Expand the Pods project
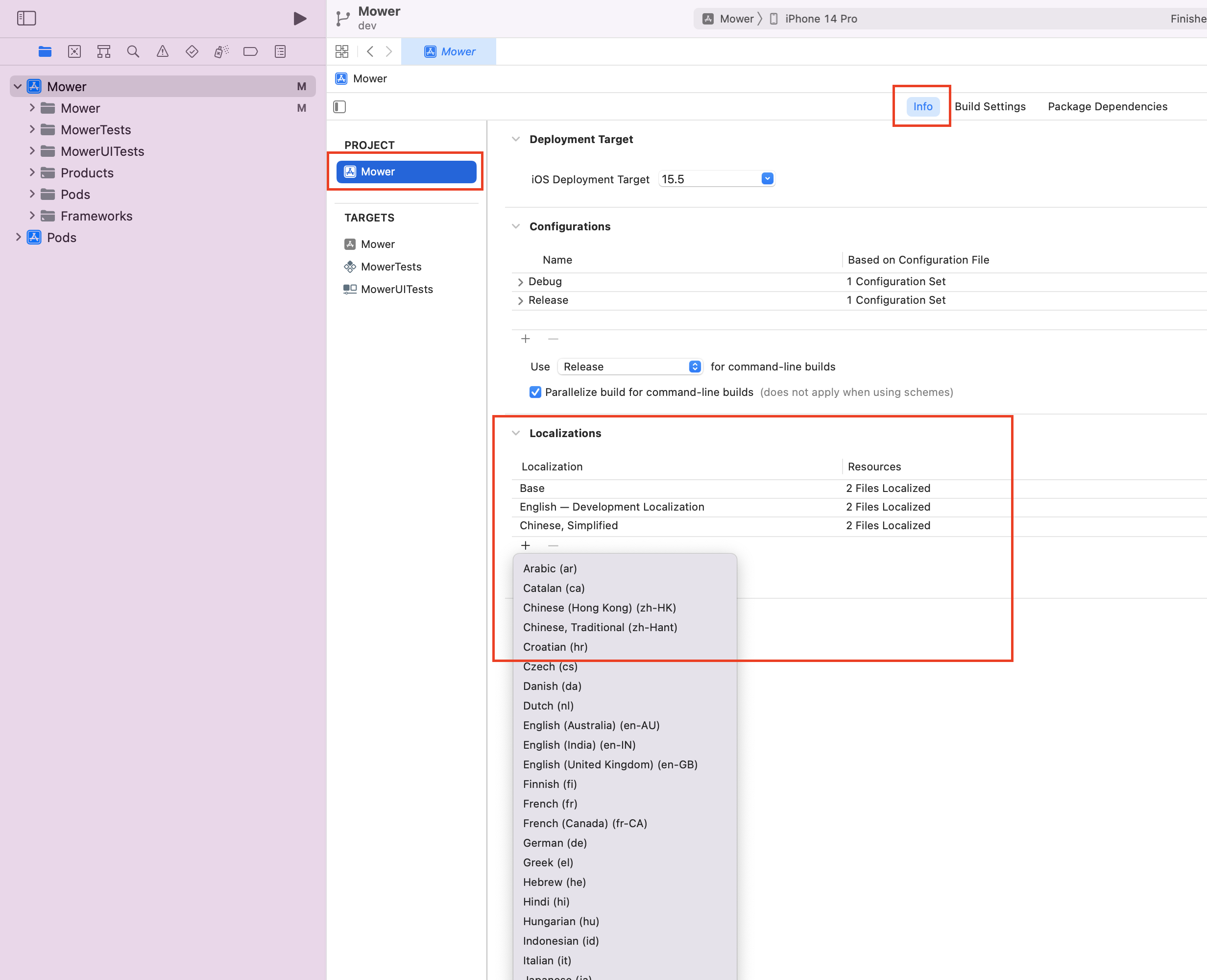Viewport: 1207px width, 980px height. (18, 237)
